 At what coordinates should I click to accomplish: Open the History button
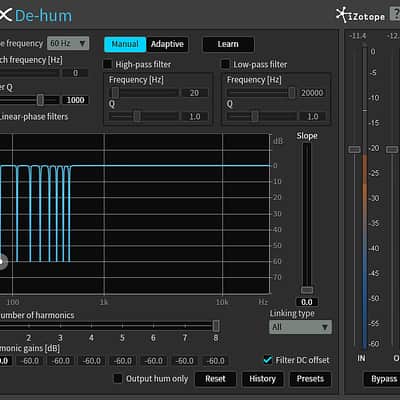coord(262,379)
